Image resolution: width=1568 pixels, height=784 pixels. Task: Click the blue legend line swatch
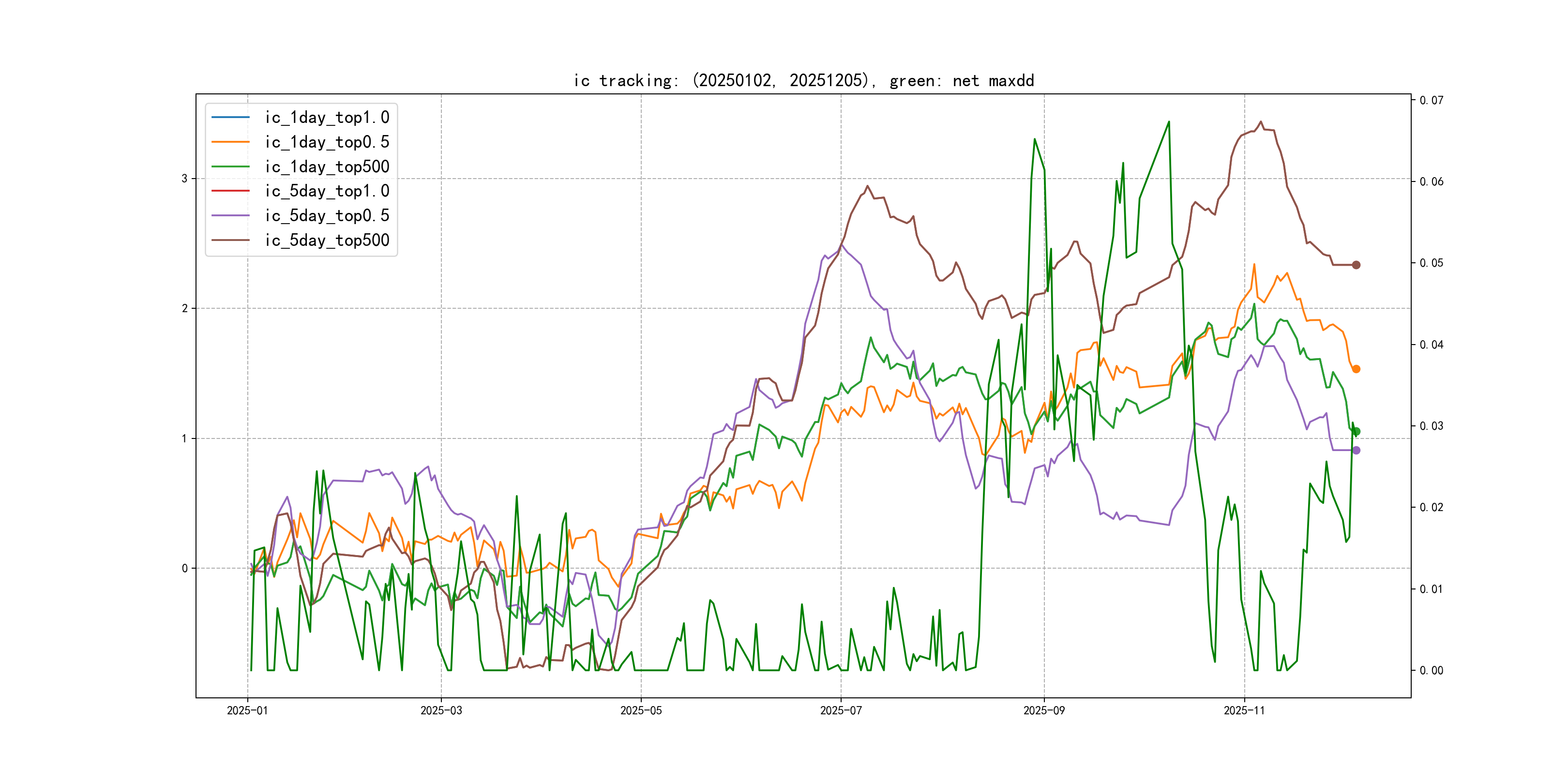pyautogui.click(x=230, y=118)
